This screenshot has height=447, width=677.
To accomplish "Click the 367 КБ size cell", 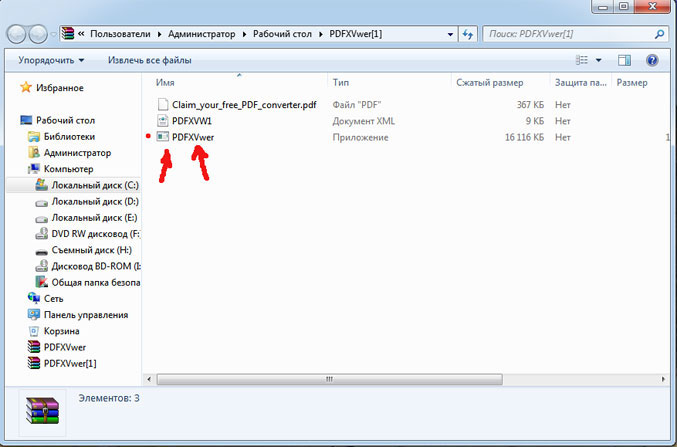I will click(530, 105).
